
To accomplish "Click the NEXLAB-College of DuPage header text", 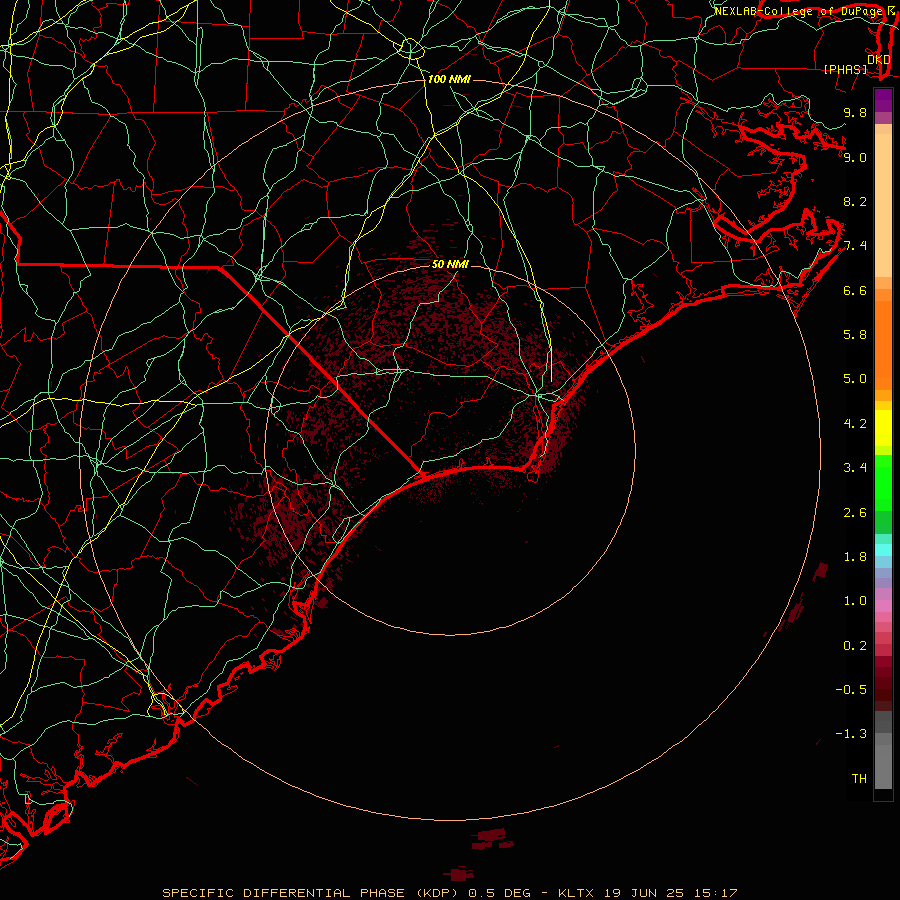I will pos(798,11).
